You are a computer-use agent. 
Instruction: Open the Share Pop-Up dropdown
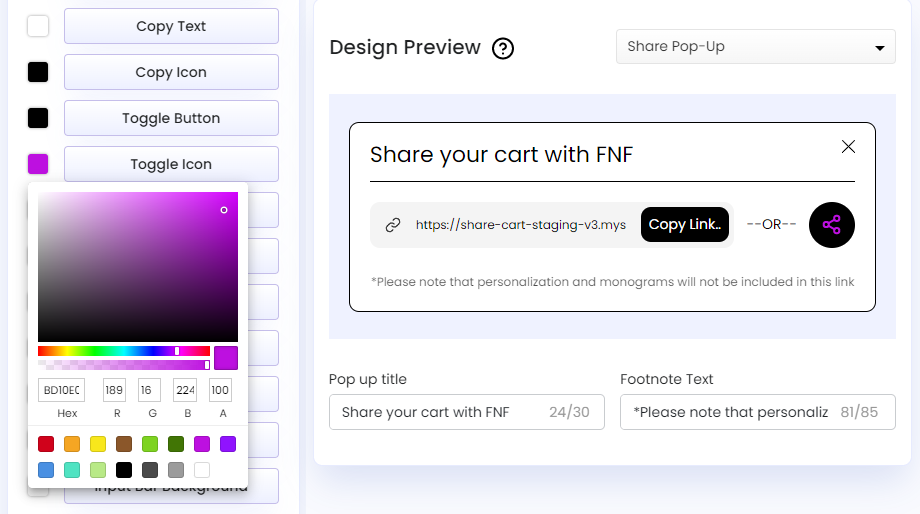point(755,47)
